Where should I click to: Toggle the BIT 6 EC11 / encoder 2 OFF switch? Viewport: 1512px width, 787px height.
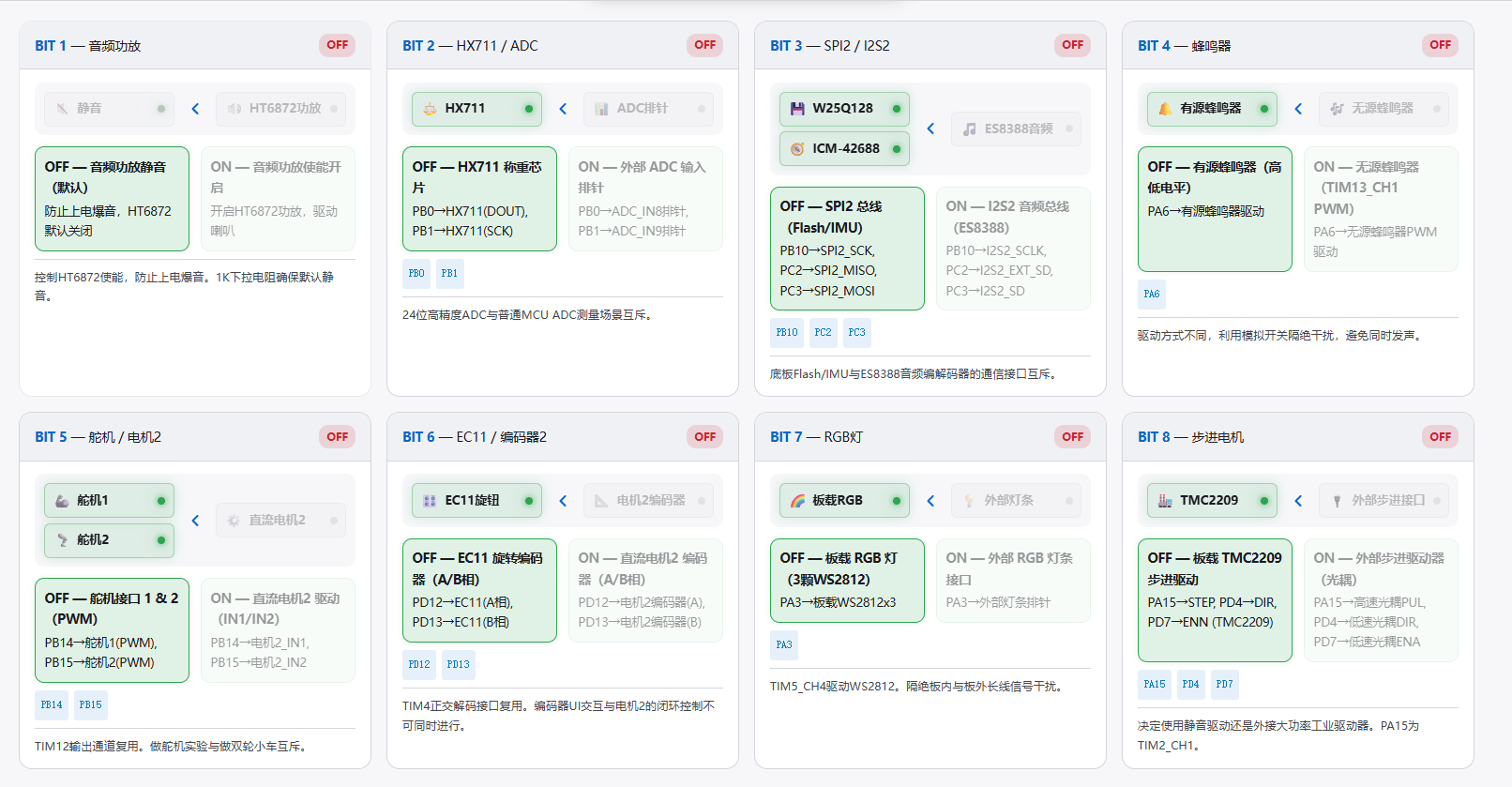click(705, 437)
